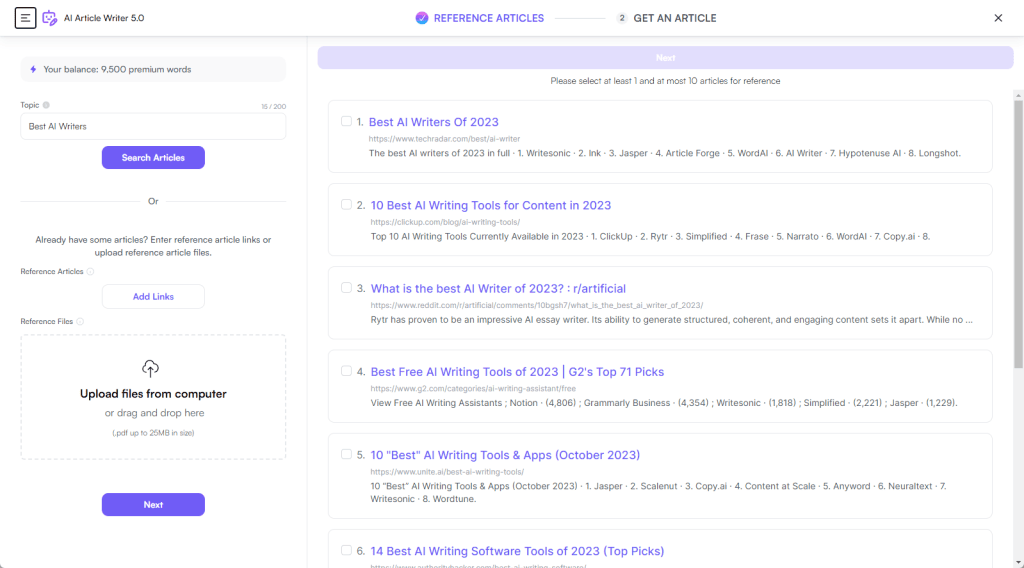Click the balance 9,500 premium words text
The width and height of the screenshot is (1024, 568).
coord(118,69)
